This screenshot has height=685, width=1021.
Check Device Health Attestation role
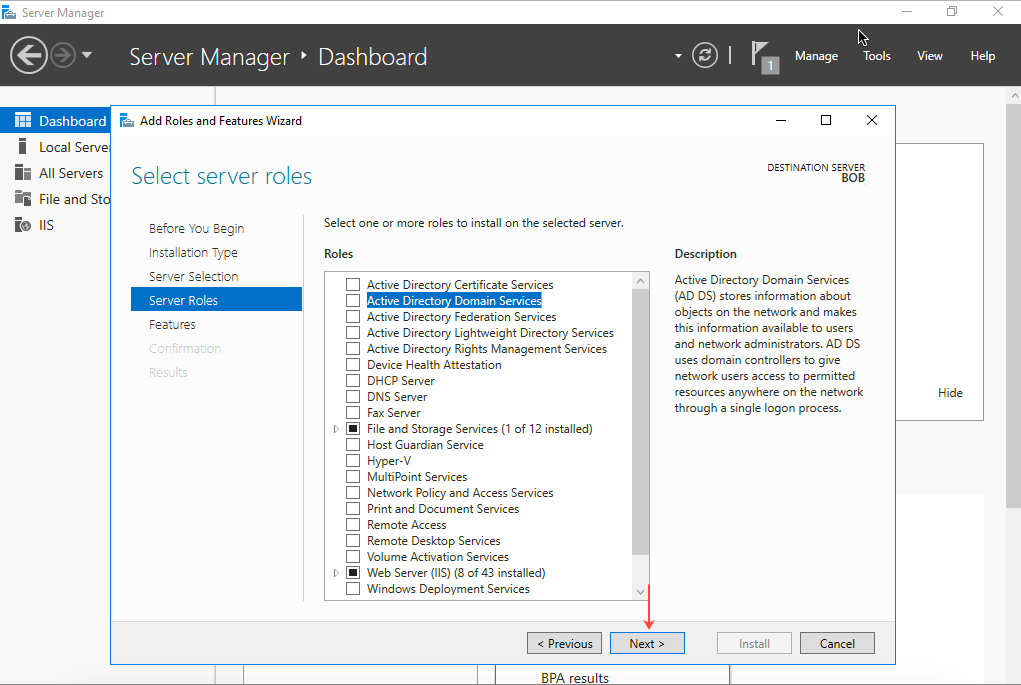click(353, 365)
